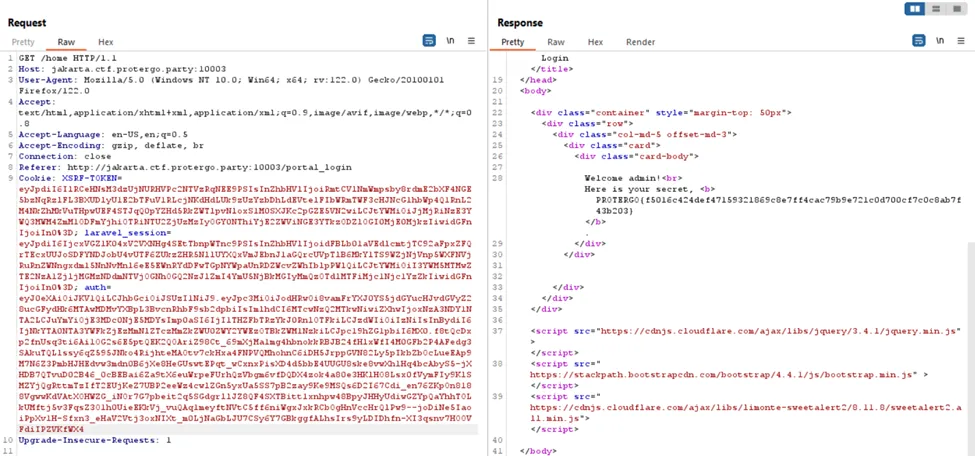
Task: Switch to side-by-side split layout
Action: [915, 8]
